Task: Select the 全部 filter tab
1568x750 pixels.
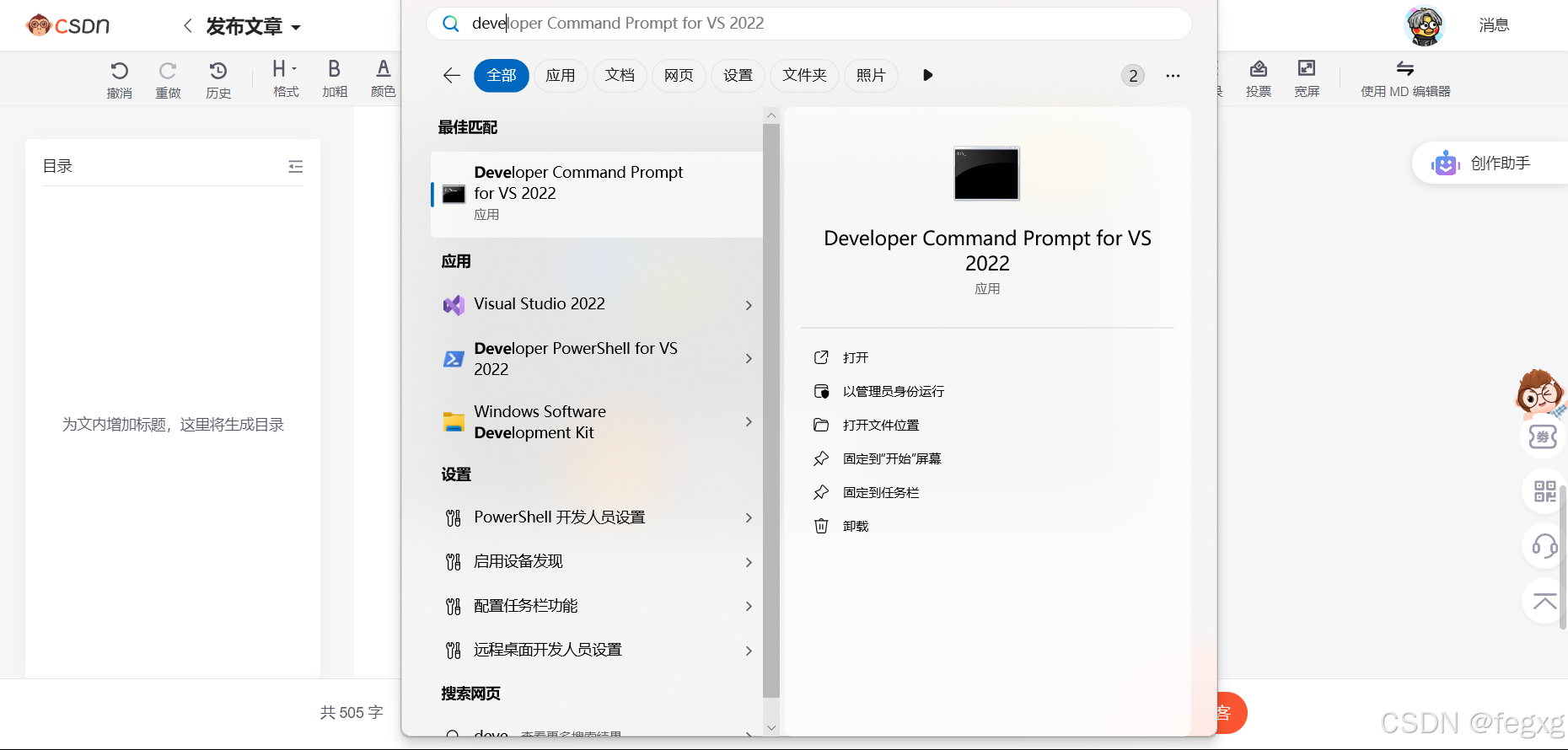Action: tap(502, 75)
